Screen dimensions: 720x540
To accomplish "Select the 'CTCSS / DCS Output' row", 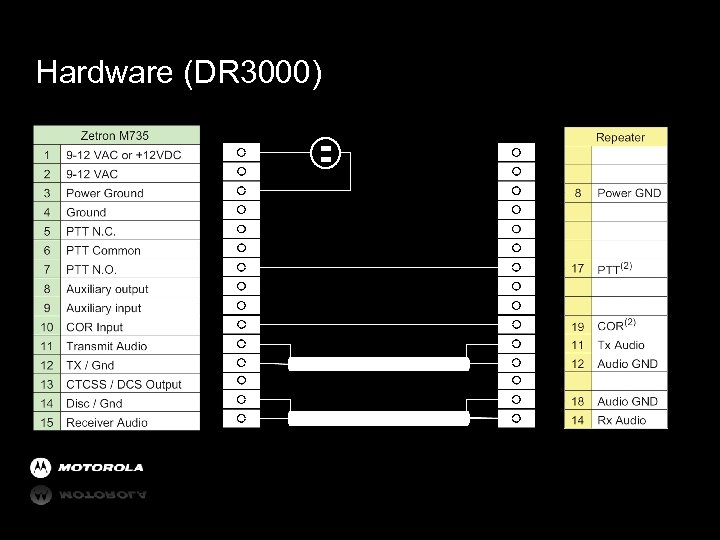I will pyautogui.click(x=117, y=384).
